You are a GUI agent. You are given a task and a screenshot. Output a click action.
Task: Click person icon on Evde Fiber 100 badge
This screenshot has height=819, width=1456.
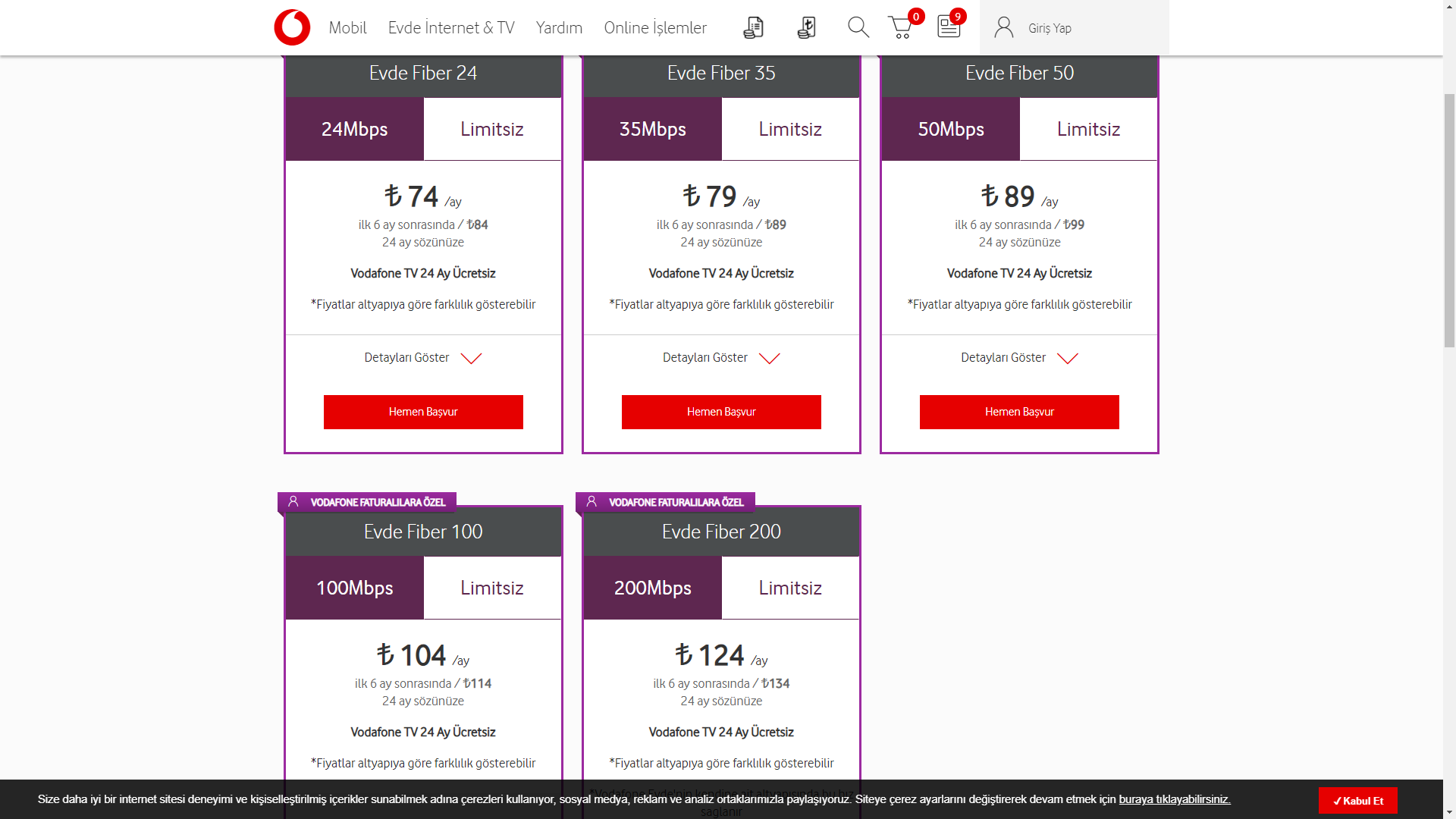[293, 502]
